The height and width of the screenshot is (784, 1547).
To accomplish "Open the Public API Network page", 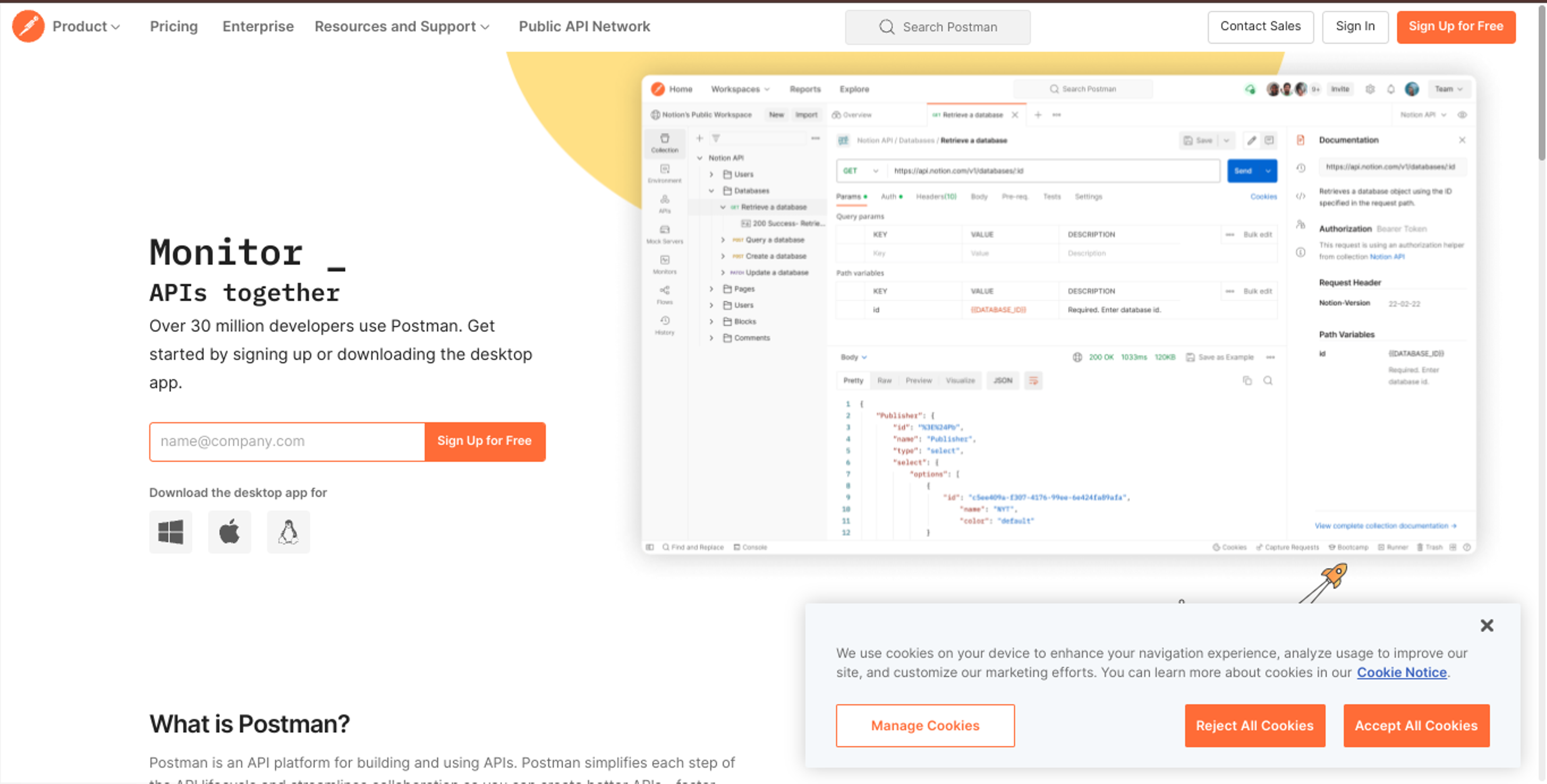I will coord(584,27).
